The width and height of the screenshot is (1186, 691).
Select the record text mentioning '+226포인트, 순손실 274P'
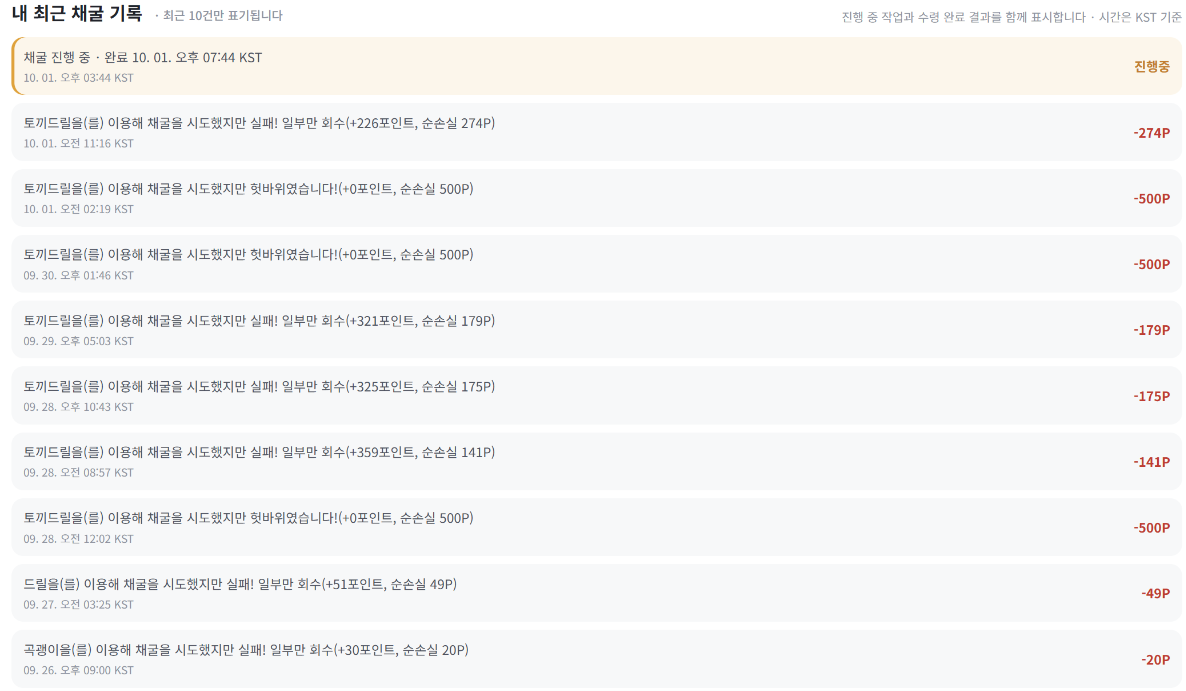click(259, 123)
